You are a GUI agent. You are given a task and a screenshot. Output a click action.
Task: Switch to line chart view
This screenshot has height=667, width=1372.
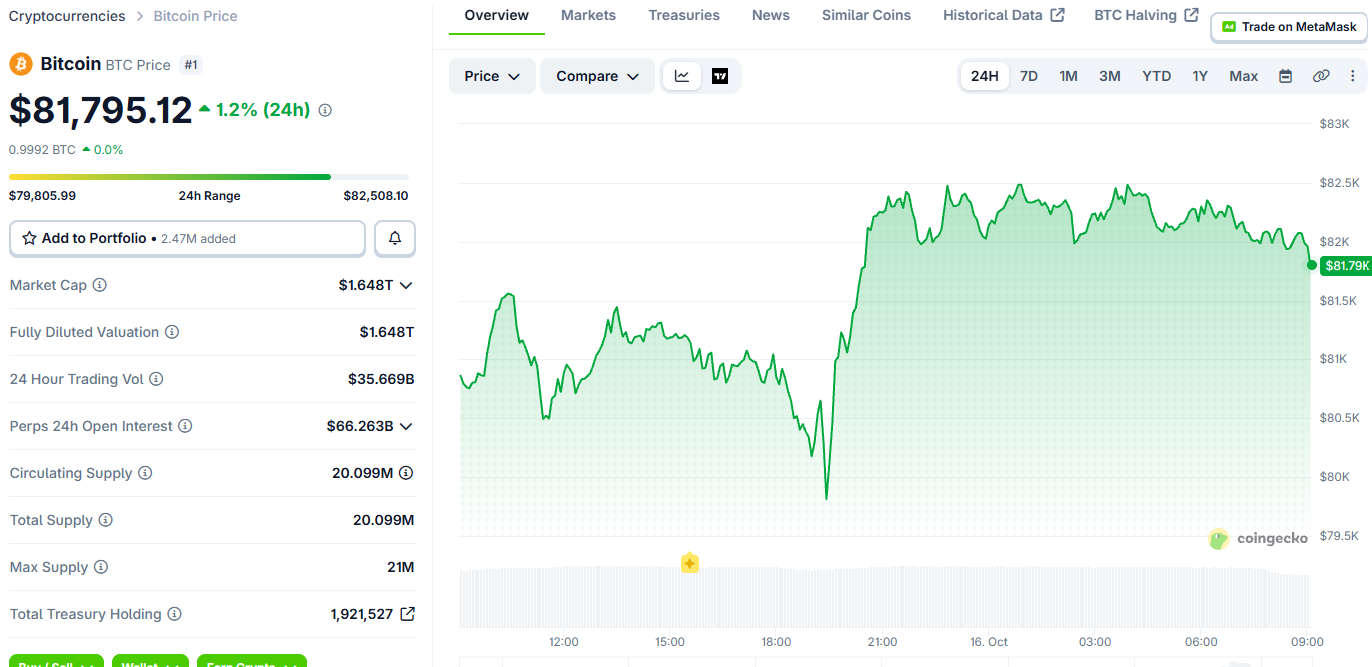(682, 76)
